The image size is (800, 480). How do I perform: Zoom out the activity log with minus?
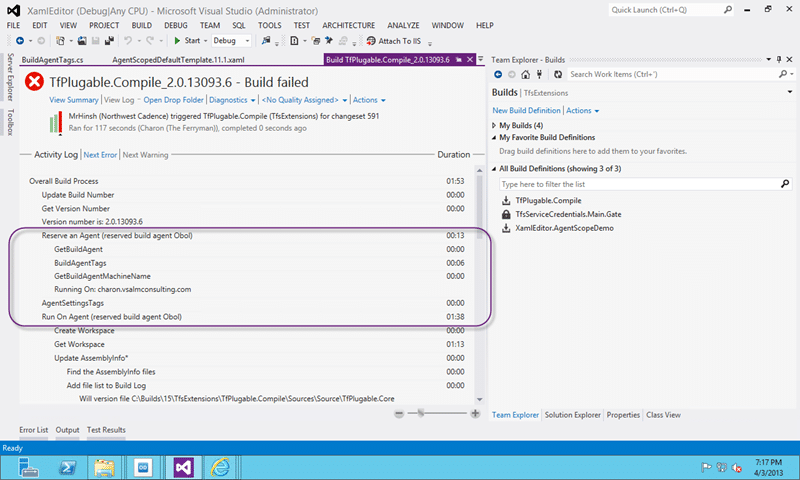click(399, 414)
